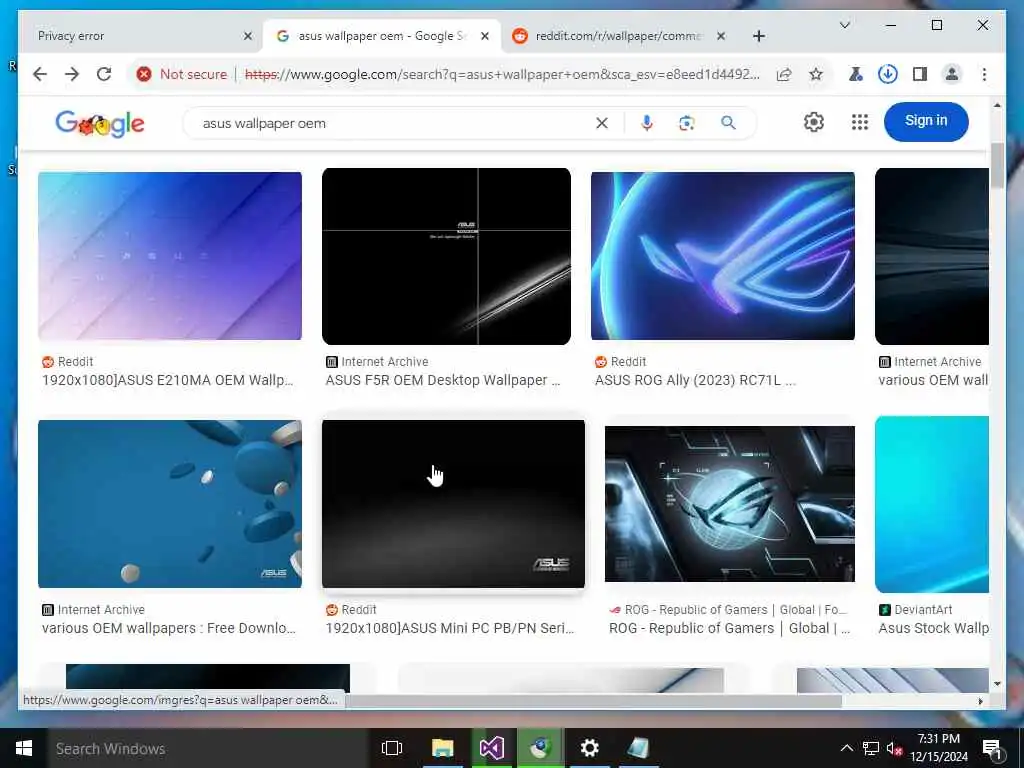Open the profile avatar menu
This screenshot has height=768, width=1024.
pos(952,74)
